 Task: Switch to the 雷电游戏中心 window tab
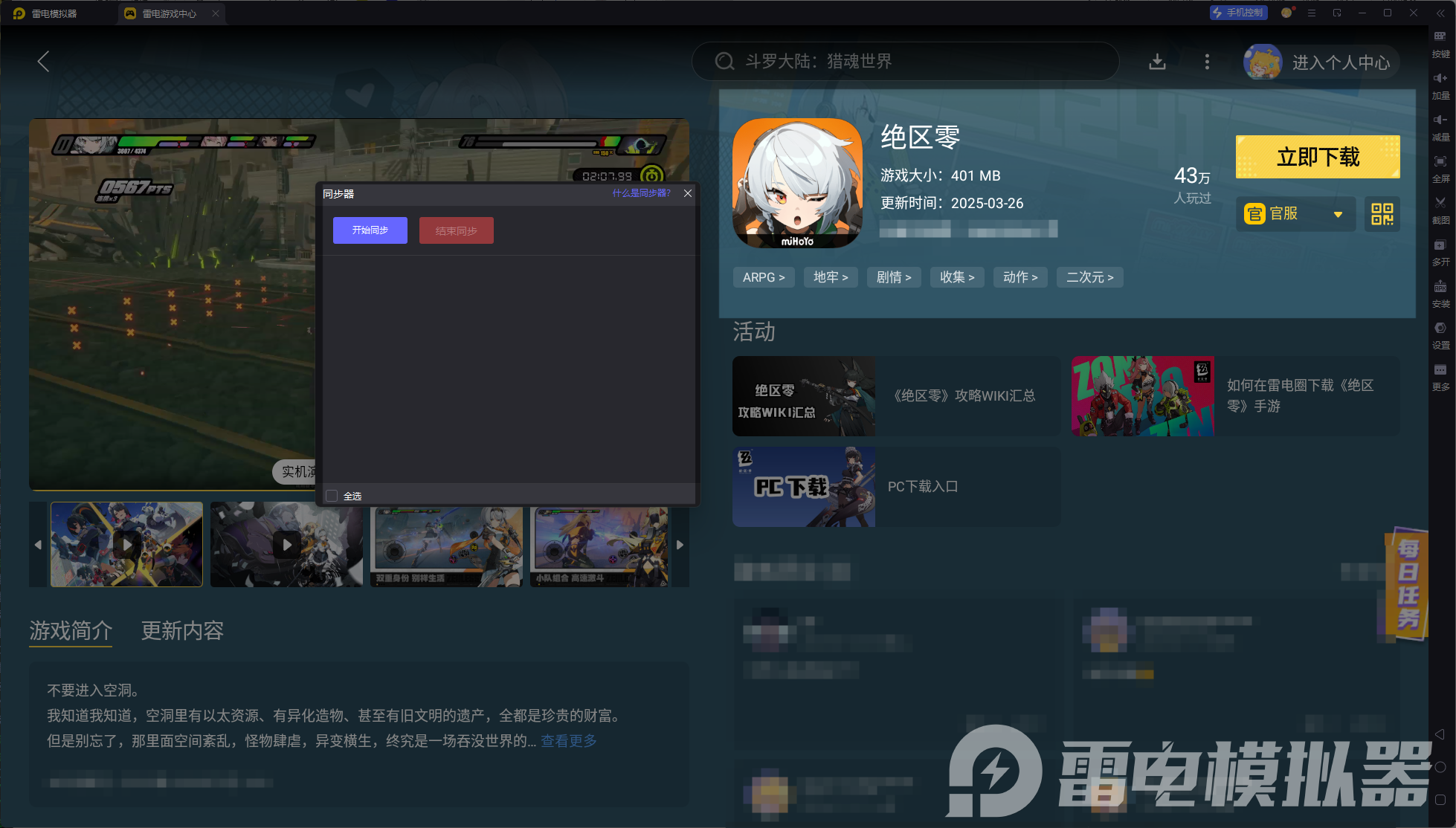coord(169,13)
